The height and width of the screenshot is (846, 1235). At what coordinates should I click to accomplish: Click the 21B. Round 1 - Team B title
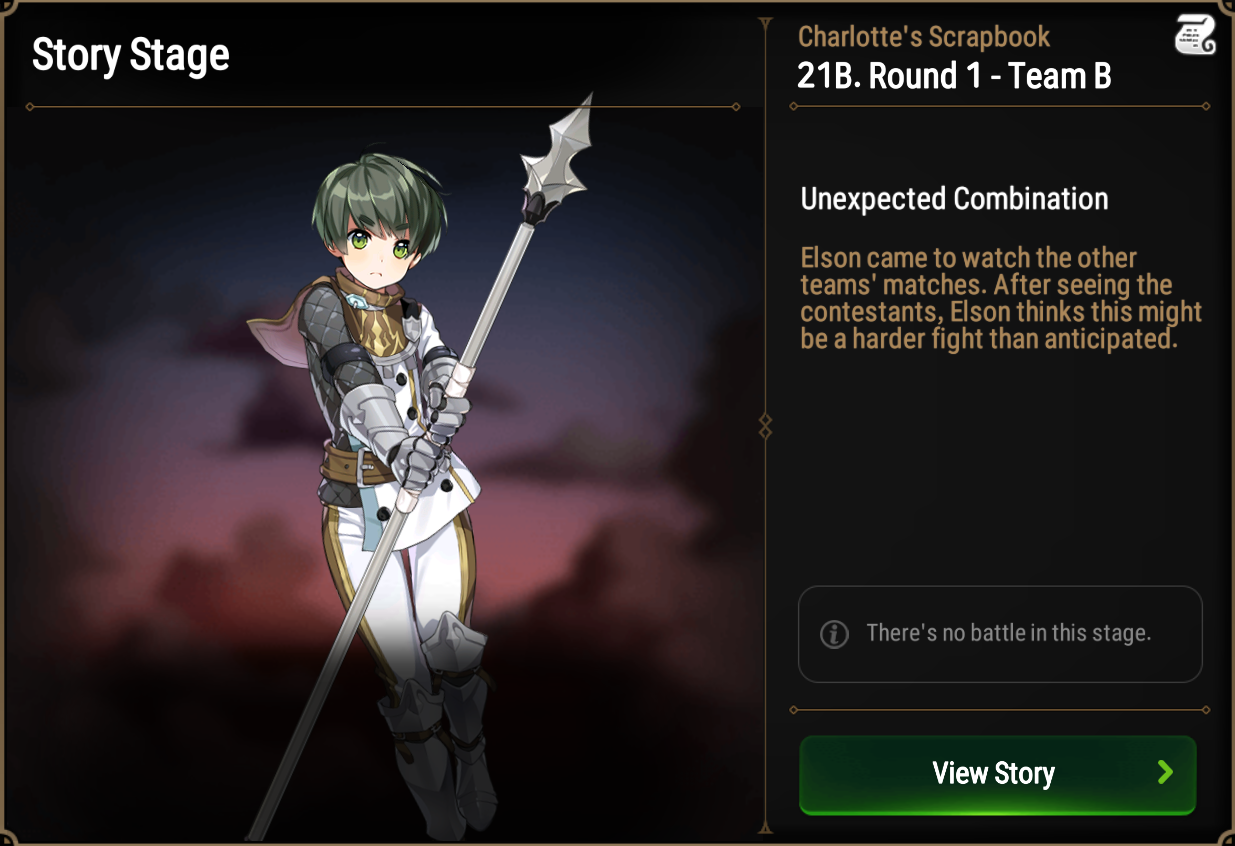point(954,76)
